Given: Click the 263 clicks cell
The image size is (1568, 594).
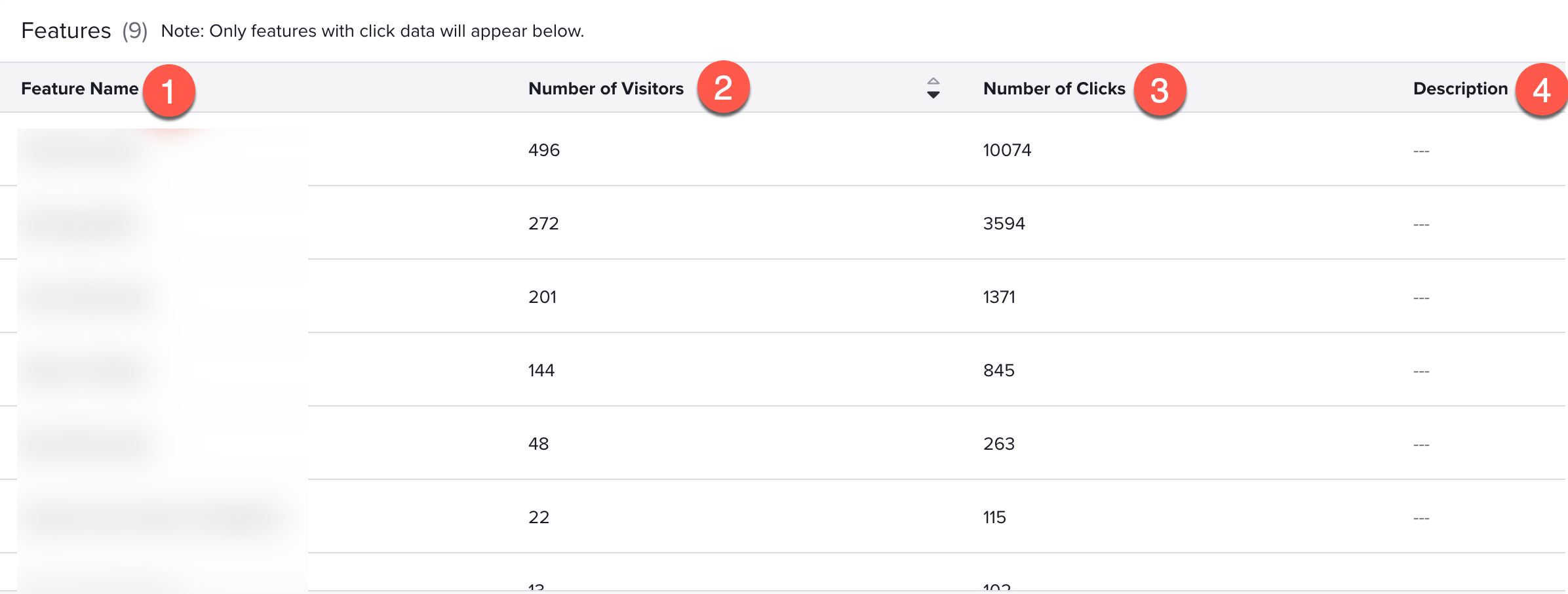Looking at the screenshot, I should (999, 444).
